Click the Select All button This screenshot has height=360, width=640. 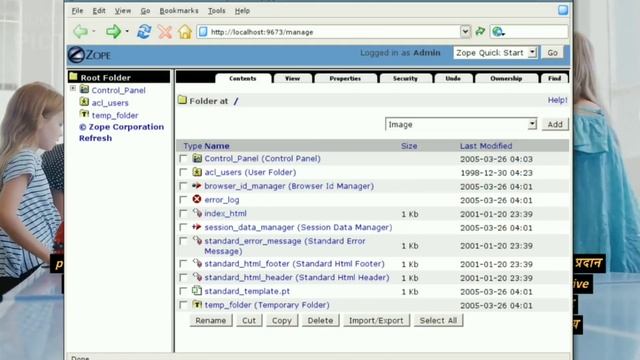coord(438,320)
